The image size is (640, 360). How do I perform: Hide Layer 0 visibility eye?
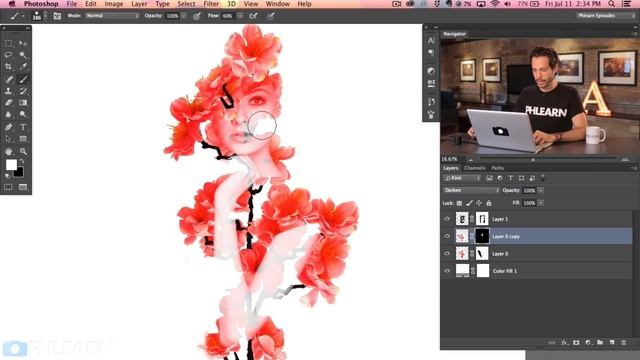447,253
